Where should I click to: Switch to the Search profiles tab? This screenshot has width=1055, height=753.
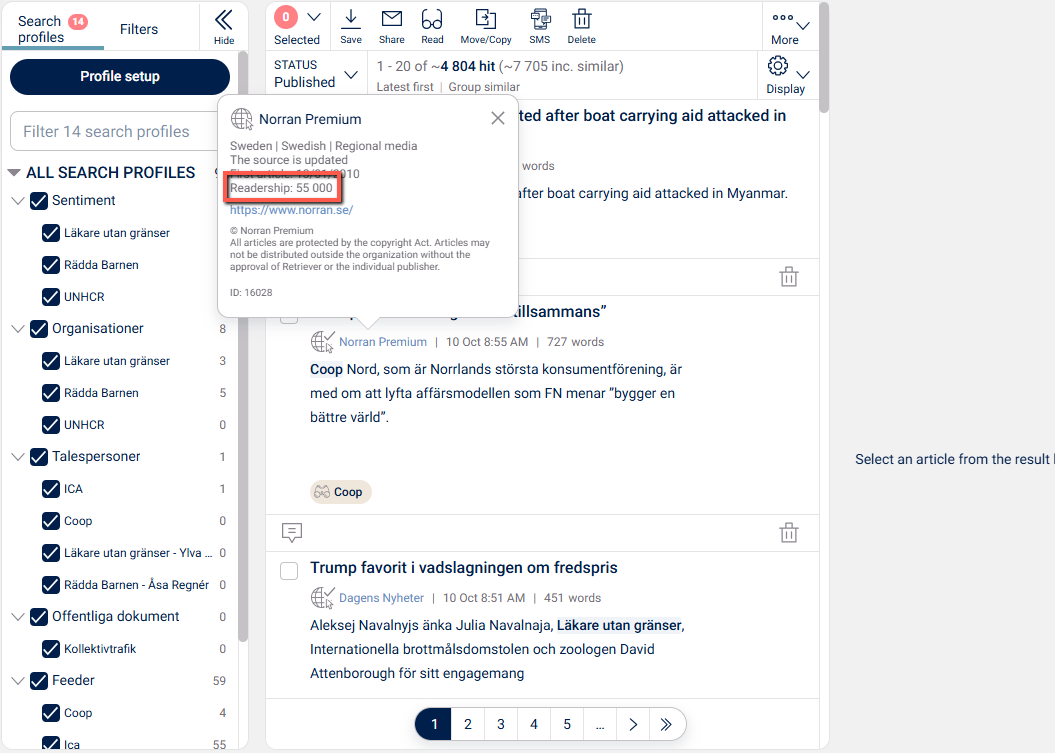point(52,29)
